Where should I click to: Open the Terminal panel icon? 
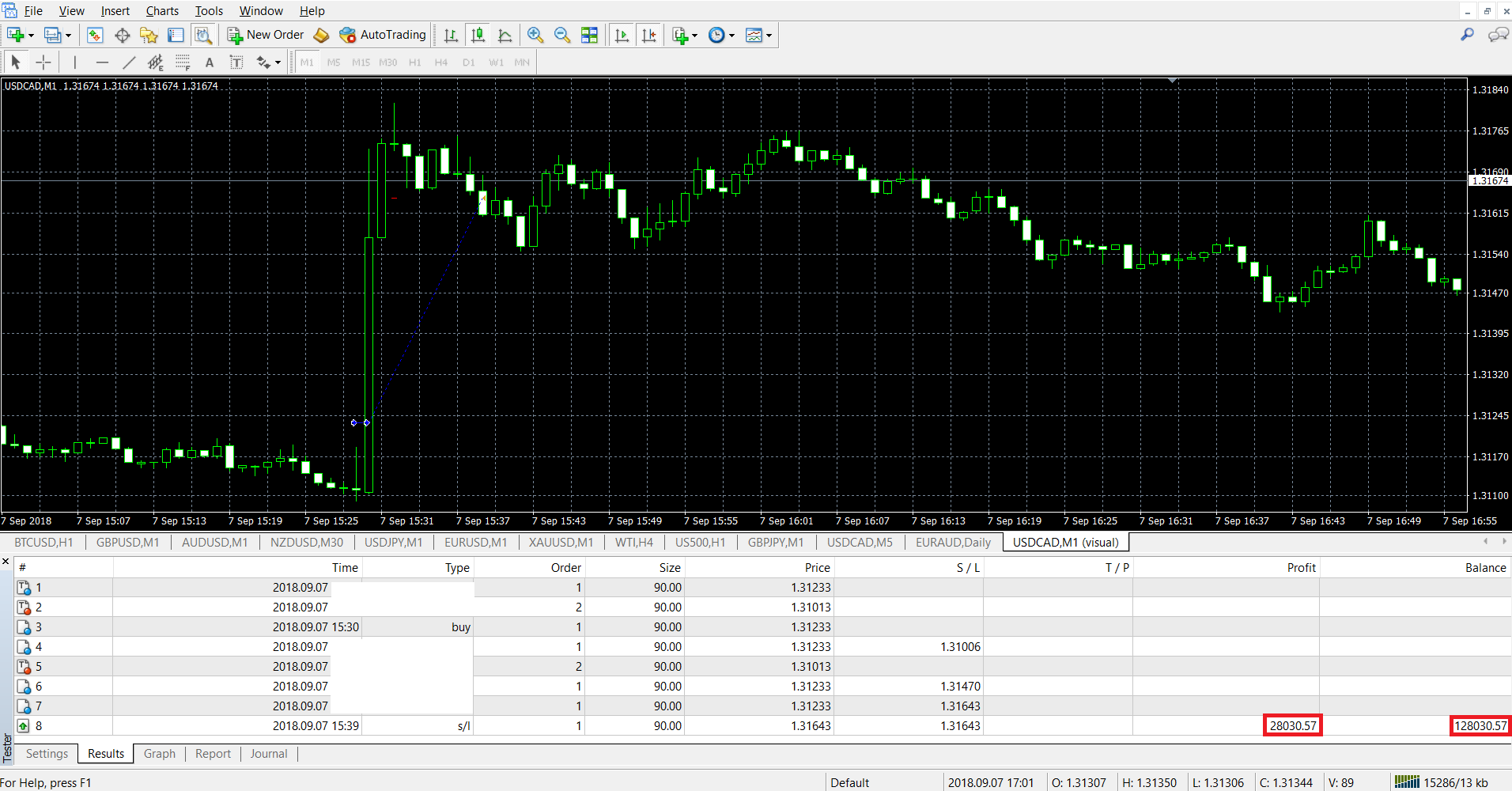pos(176,35)
